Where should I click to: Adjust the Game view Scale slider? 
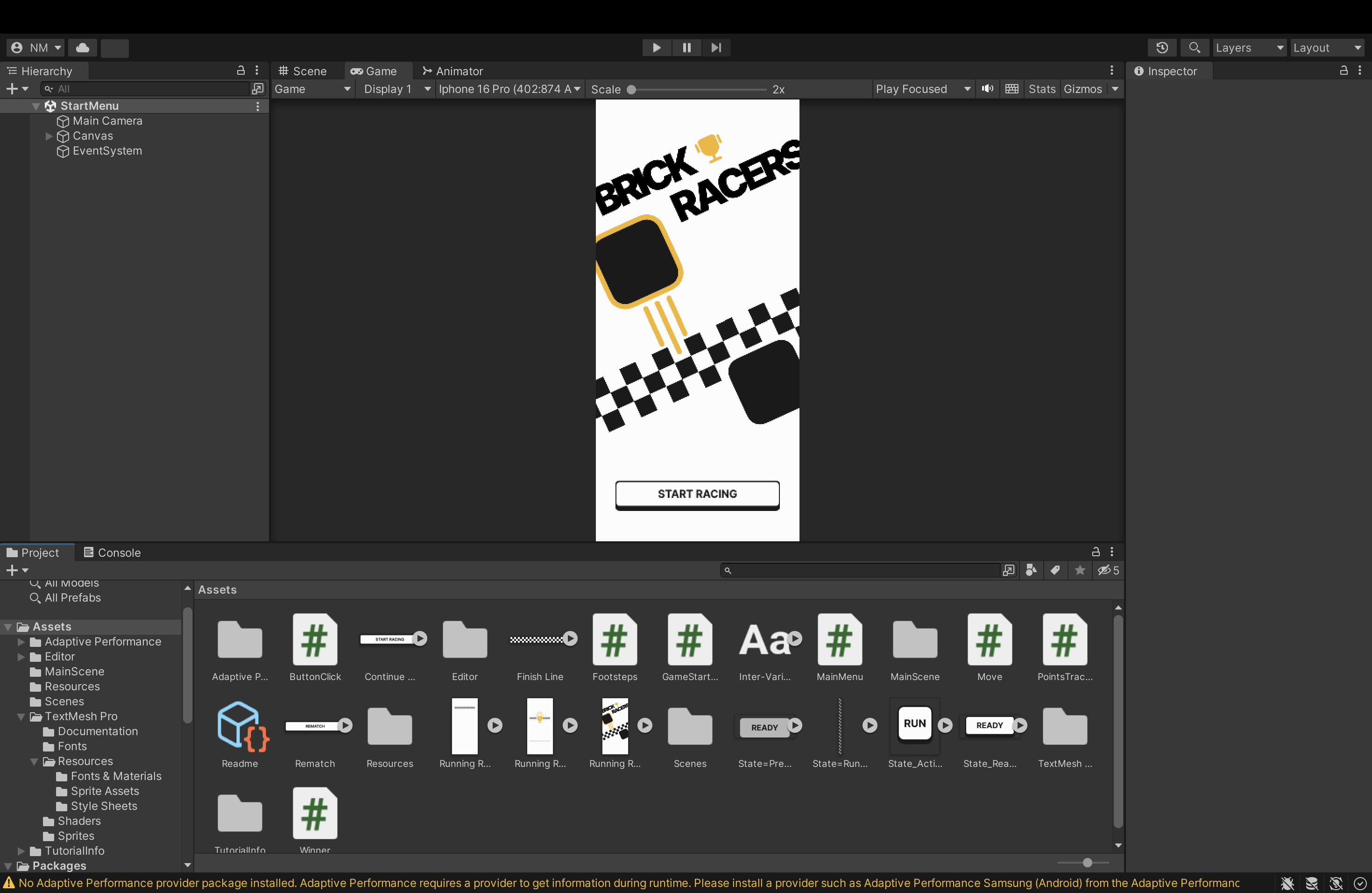coord(632,89)
